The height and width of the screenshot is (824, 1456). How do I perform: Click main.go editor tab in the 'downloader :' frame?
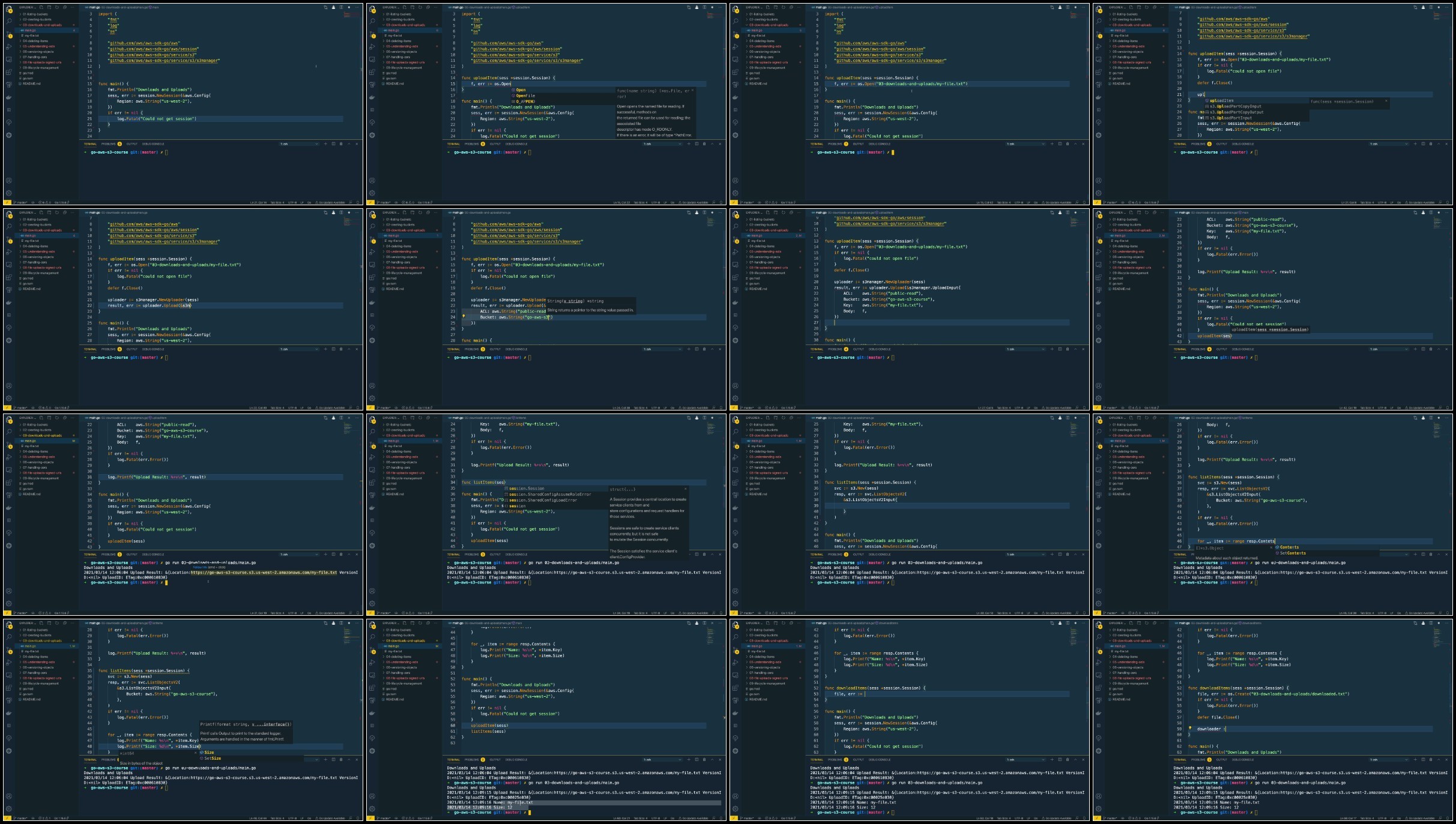click(x=1182, y=623)
